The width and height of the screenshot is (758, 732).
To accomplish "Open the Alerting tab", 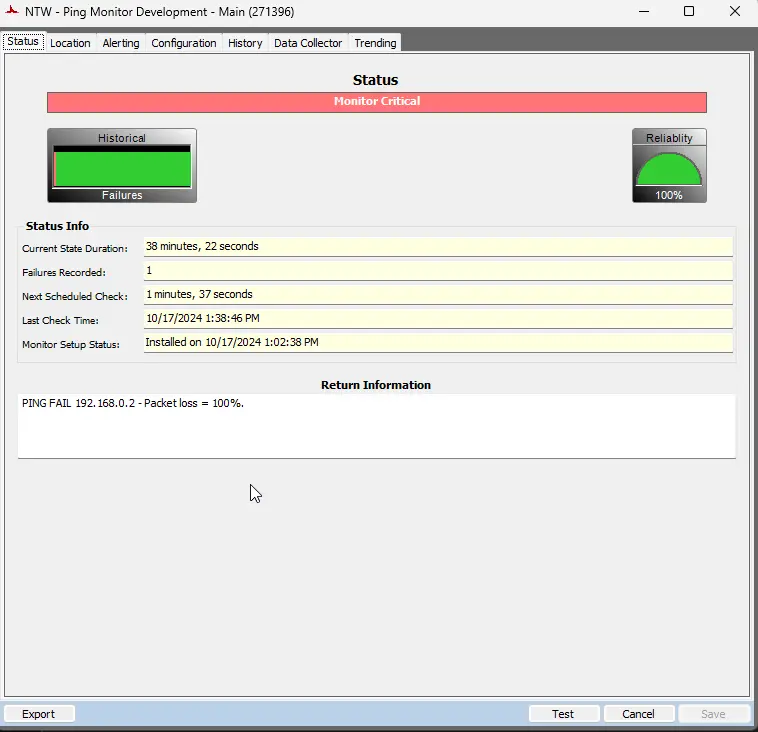I will [x=121, y=43].
